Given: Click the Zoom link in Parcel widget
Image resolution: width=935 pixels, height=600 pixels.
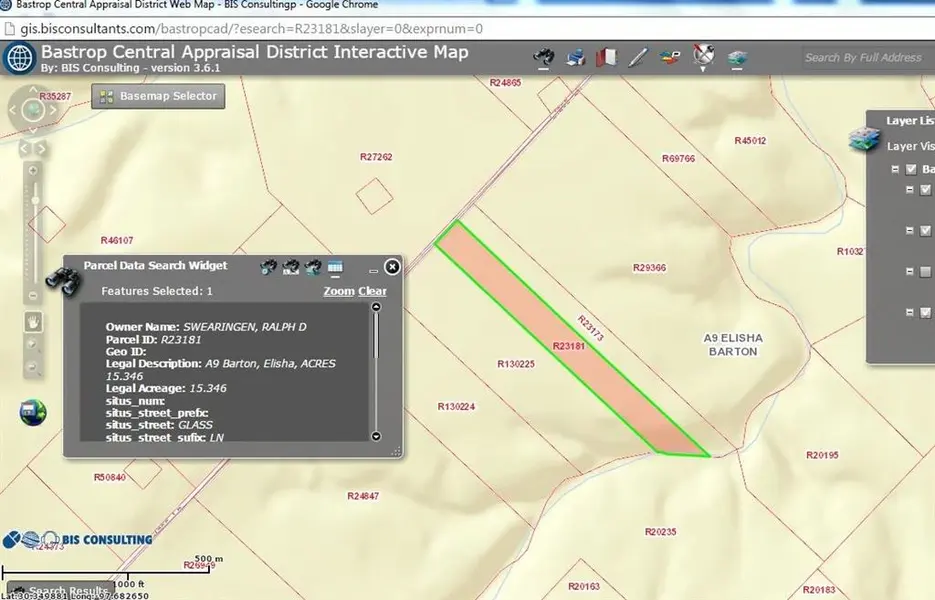Looking at the screenshot, I should (339, 291).
